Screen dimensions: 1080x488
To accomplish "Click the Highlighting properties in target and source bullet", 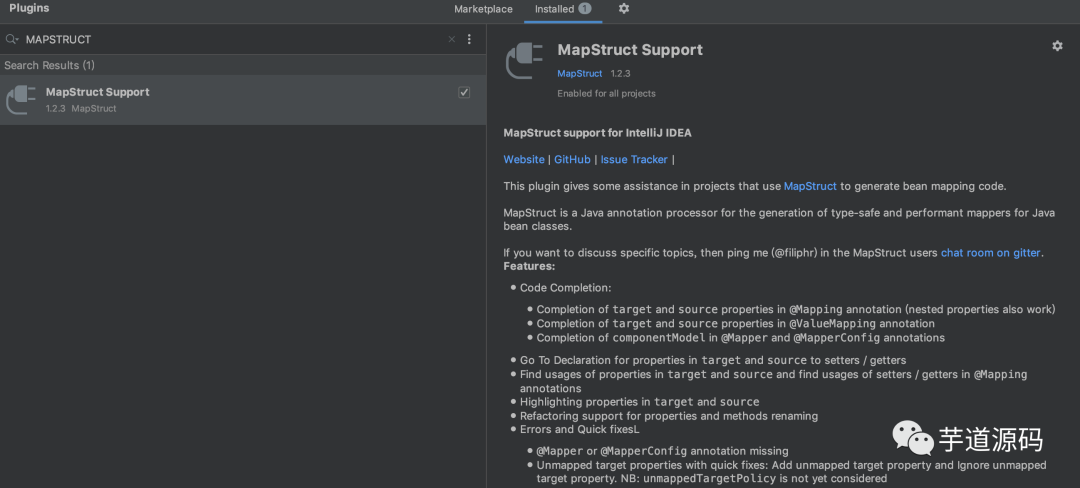I will click(639, 401).
